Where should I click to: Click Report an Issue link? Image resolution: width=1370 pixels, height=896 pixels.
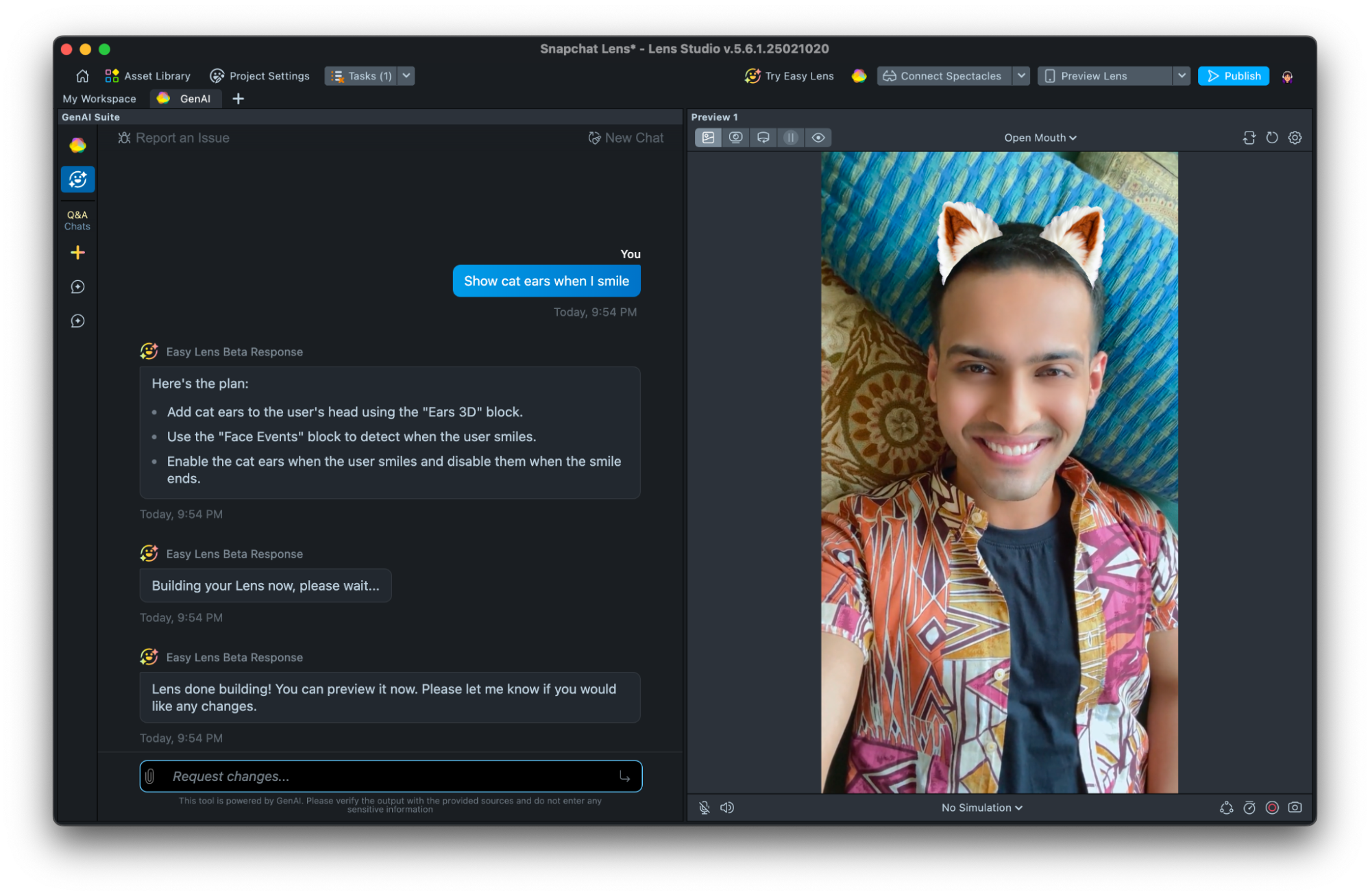pos(174,138)
